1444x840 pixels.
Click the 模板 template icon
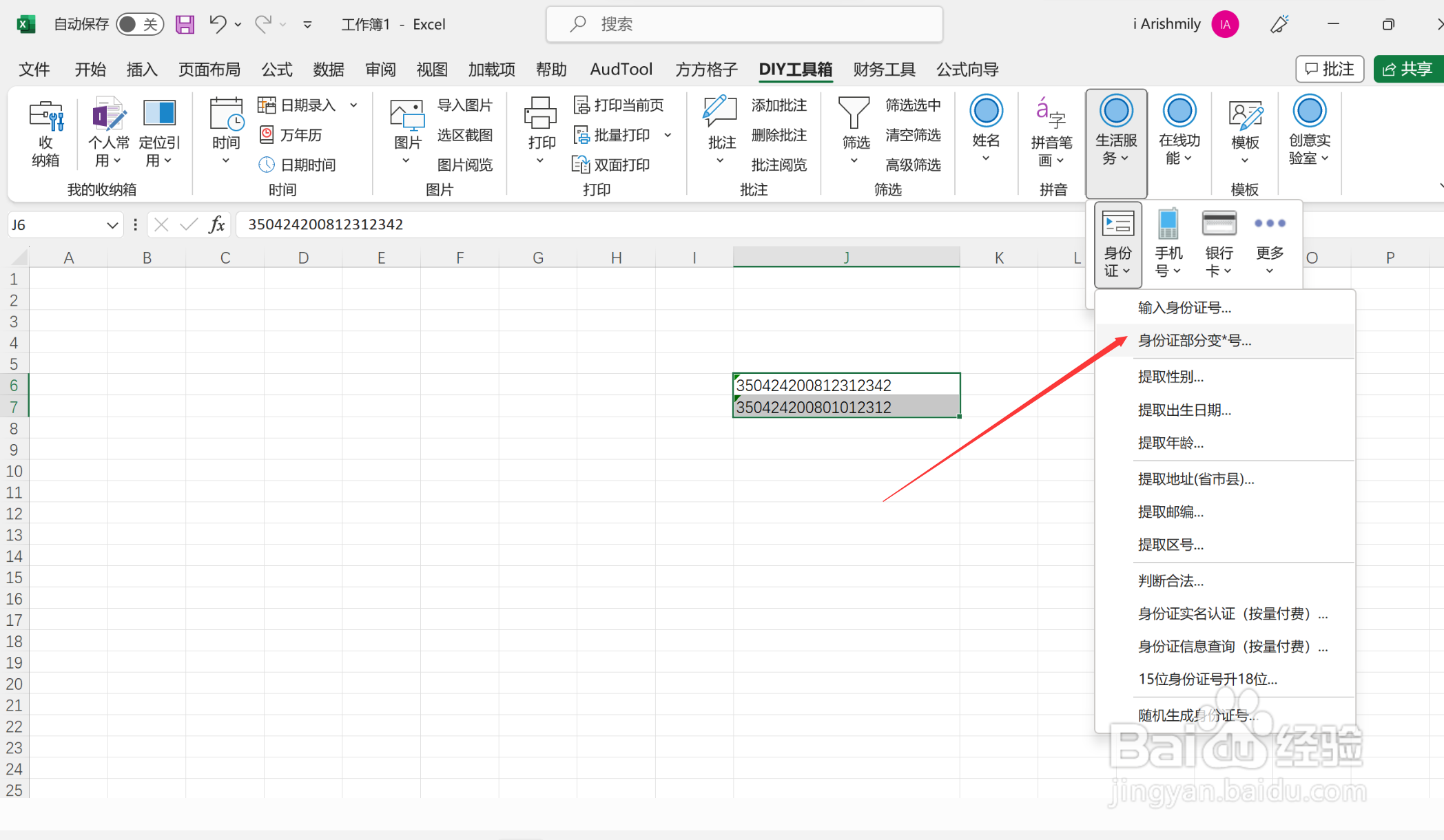pos(1244,115)
